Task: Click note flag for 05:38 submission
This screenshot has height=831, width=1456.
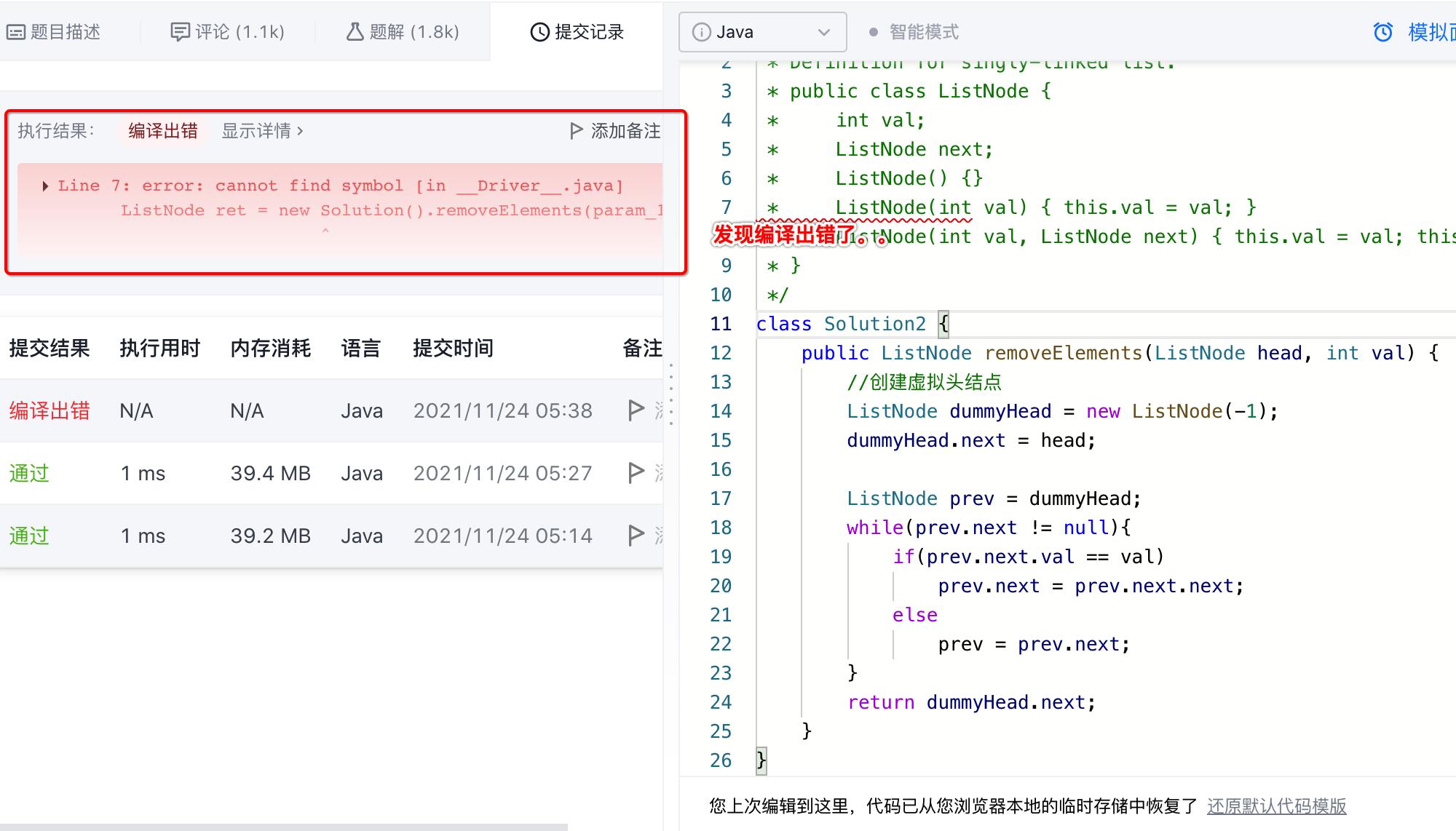Action: pyautogui.click(x=636, y=410)
